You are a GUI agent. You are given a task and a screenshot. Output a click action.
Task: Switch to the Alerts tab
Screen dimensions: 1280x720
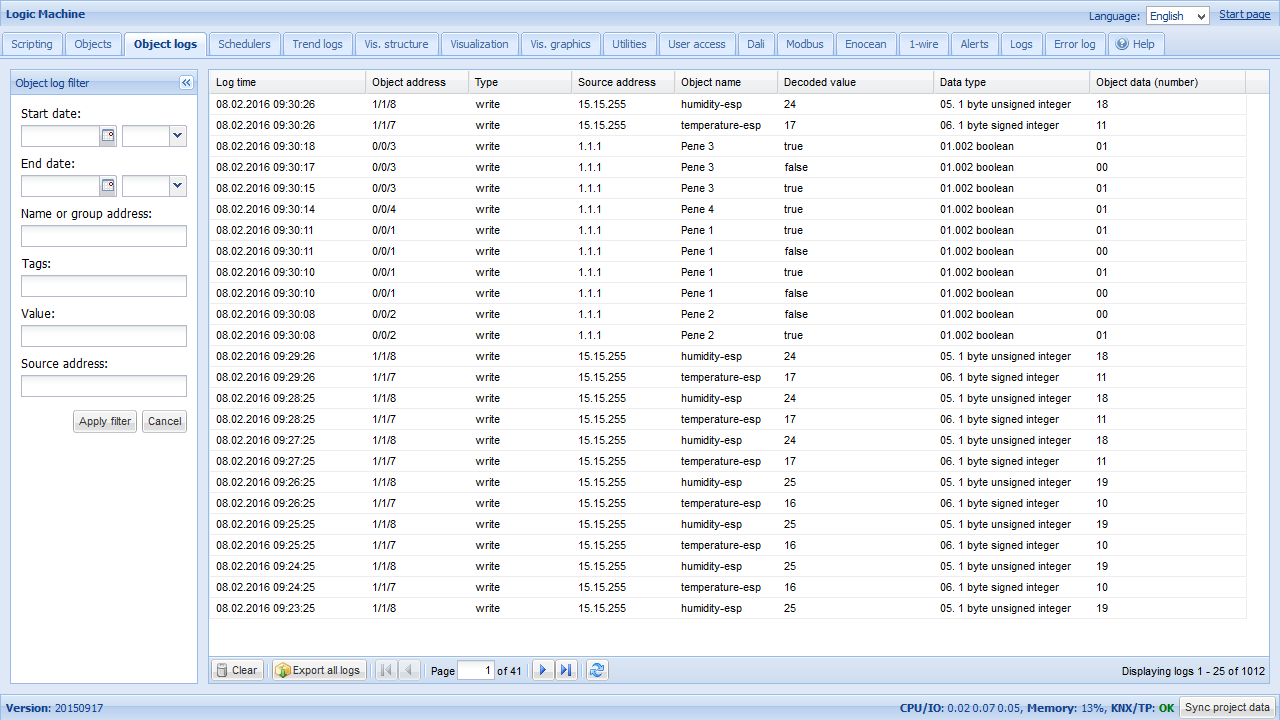coord(974,44)
